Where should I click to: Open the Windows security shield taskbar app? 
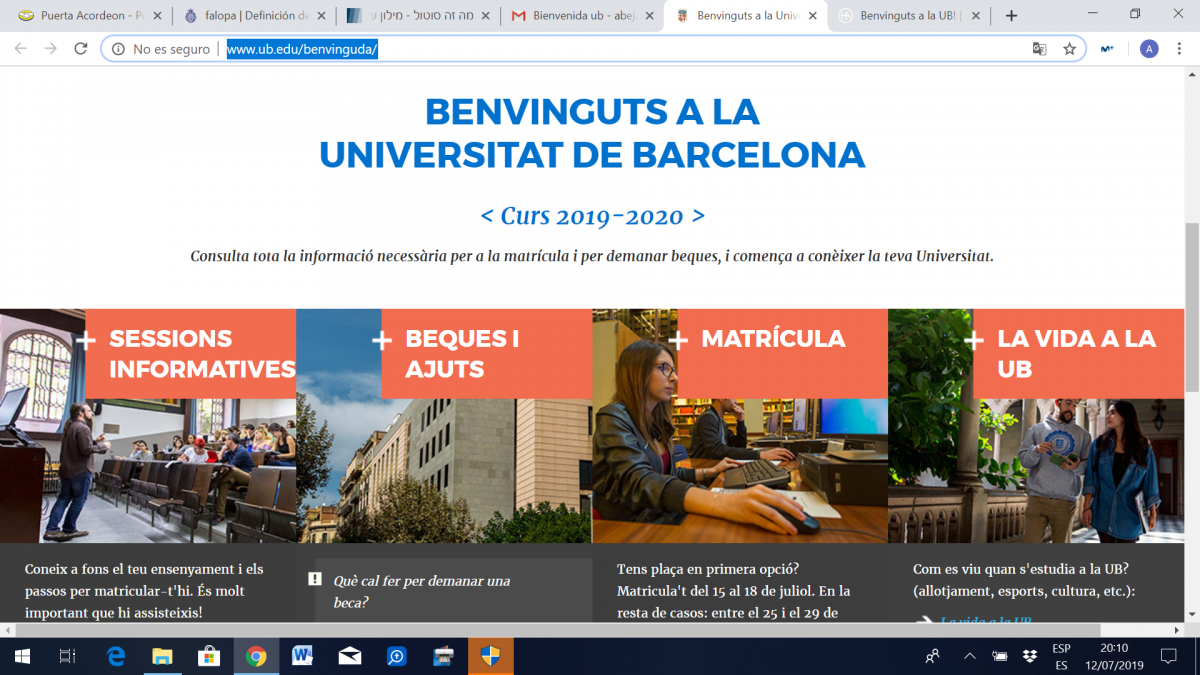pos(491,656)
